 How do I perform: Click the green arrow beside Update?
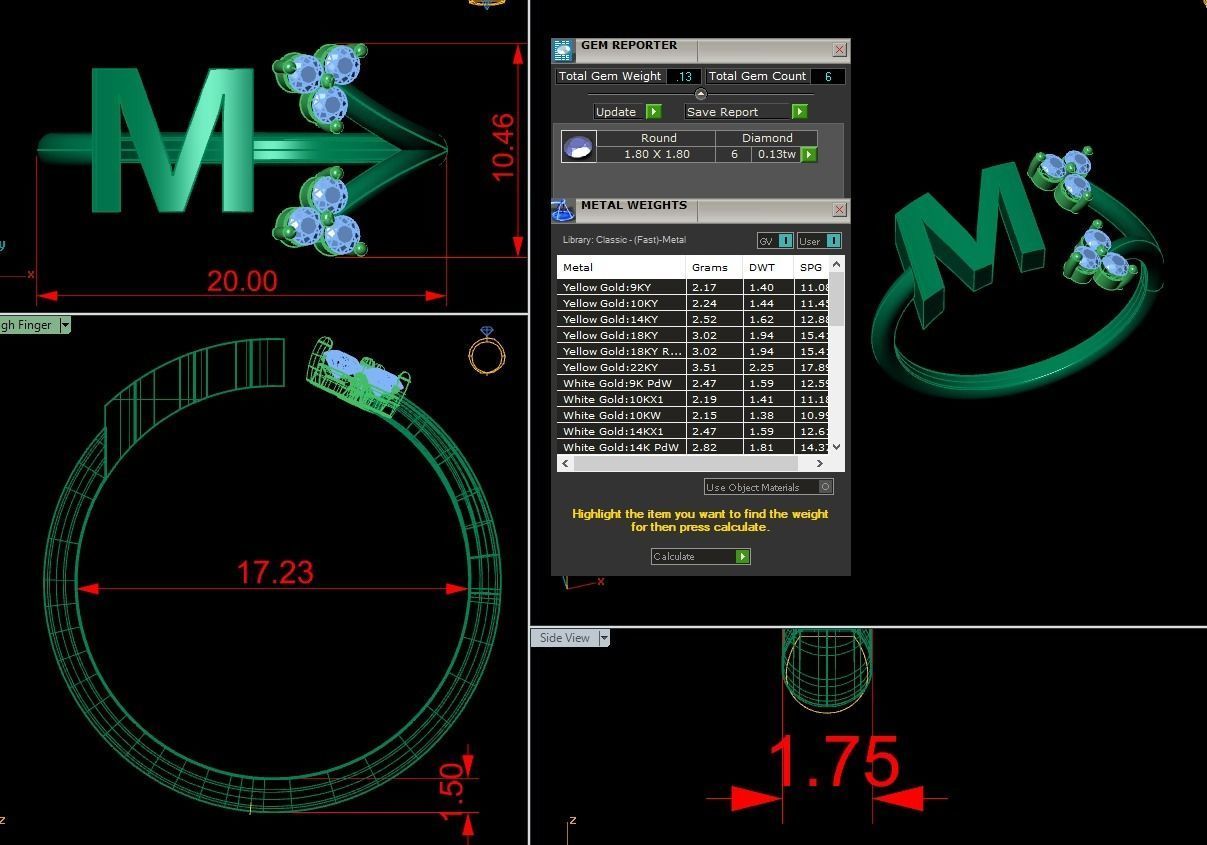653,112
